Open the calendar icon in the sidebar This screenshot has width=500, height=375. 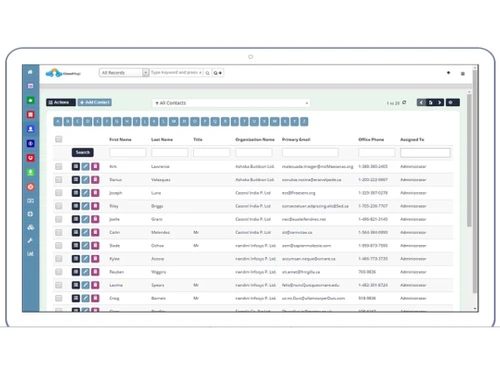coord(30,86)
